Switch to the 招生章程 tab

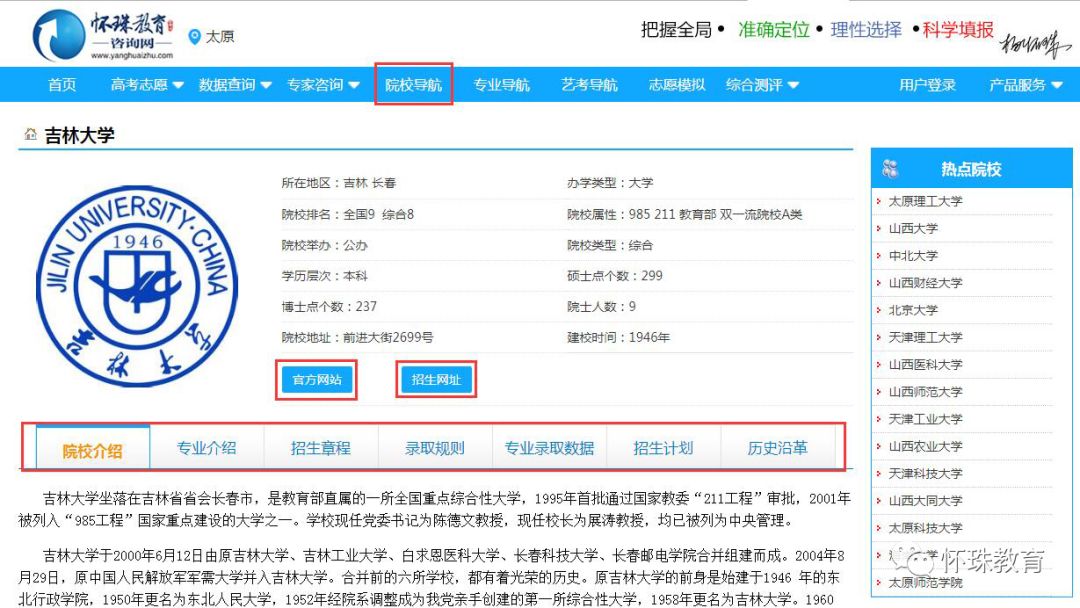(321, 448)
